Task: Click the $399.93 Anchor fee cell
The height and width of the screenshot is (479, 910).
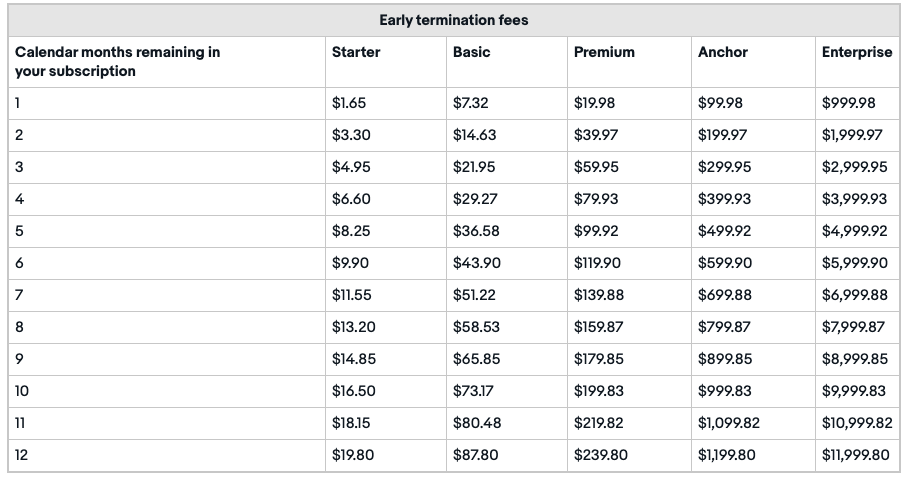Action: [x=725, y=199]
